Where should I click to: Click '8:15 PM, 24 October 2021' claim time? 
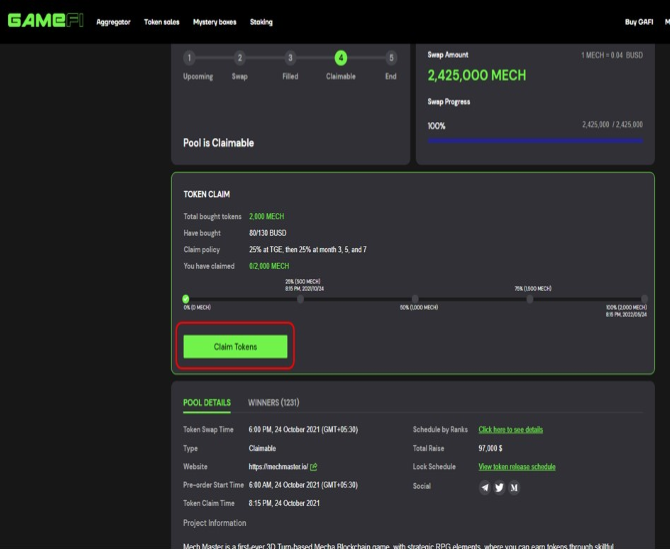point(284,503)
